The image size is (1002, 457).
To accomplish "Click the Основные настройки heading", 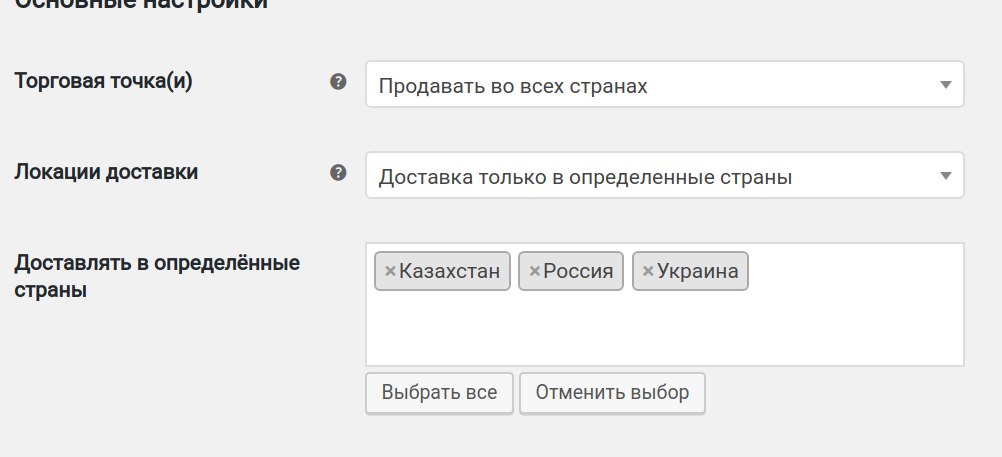I will click(x=140, y=4).
